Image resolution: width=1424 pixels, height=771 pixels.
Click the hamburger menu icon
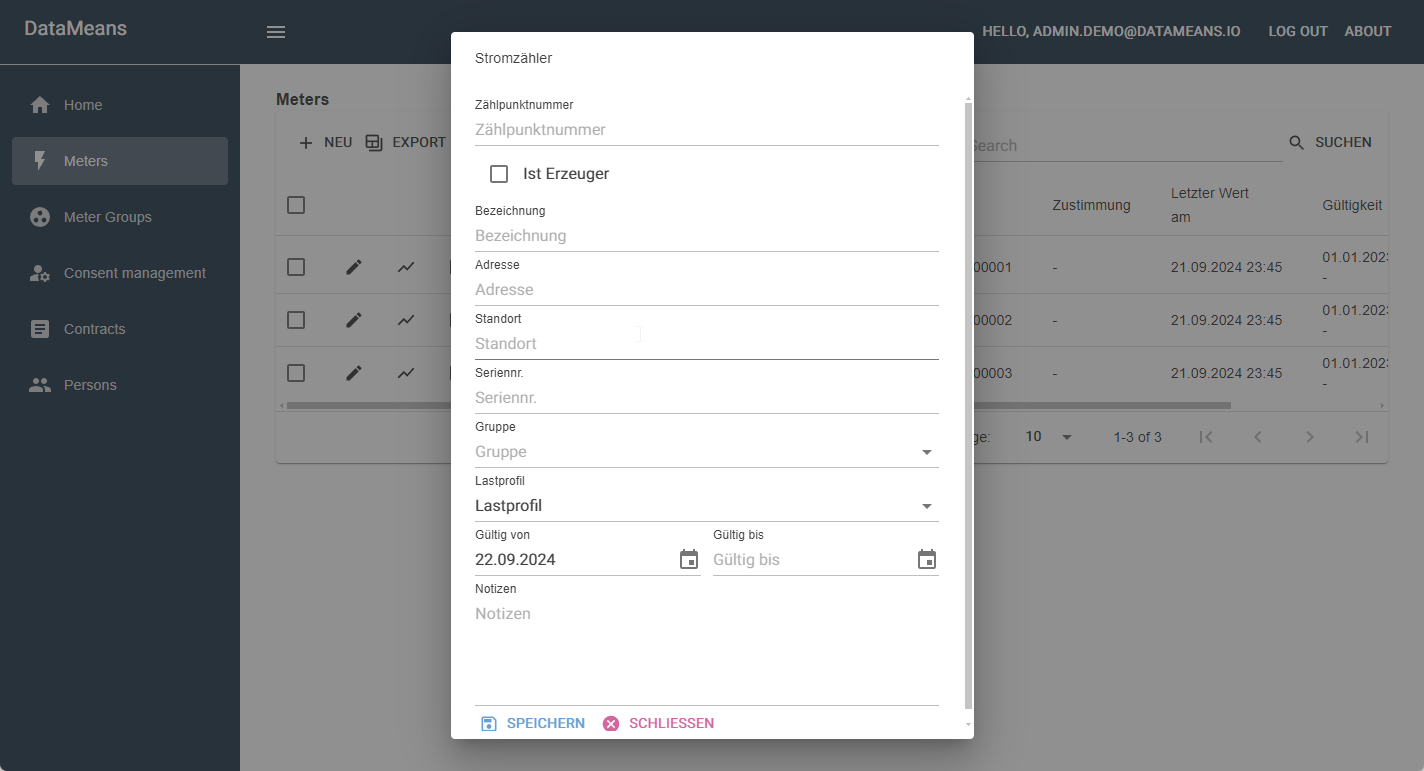(276, 32)
